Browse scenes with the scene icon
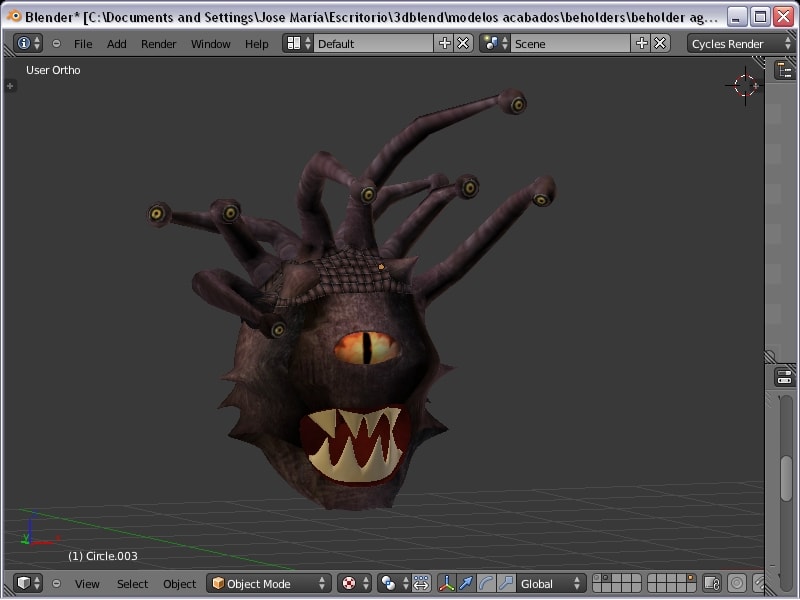The height and width of the screenshot is (600, 800). click(495, 43)
